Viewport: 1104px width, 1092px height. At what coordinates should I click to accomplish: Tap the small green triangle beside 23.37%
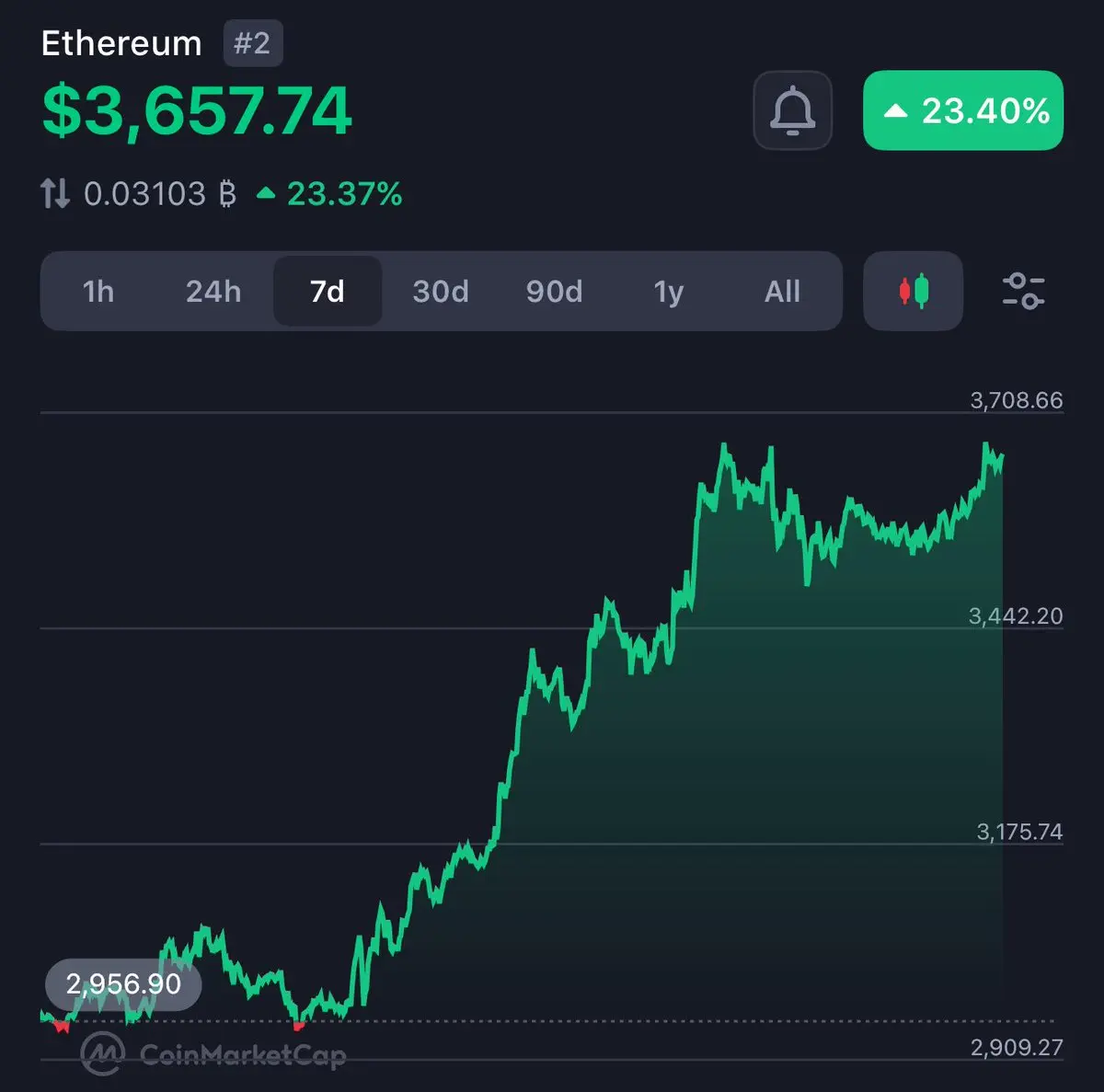(266, 193)
